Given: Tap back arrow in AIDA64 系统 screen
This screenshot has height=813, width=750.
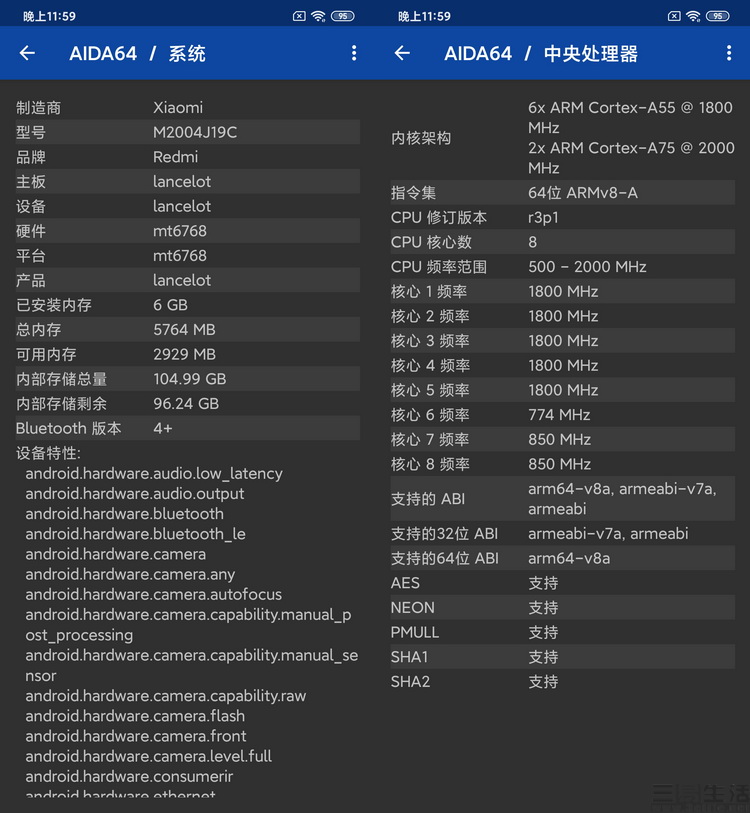Looking at the screenshot, I should click(x=27, y=53).
